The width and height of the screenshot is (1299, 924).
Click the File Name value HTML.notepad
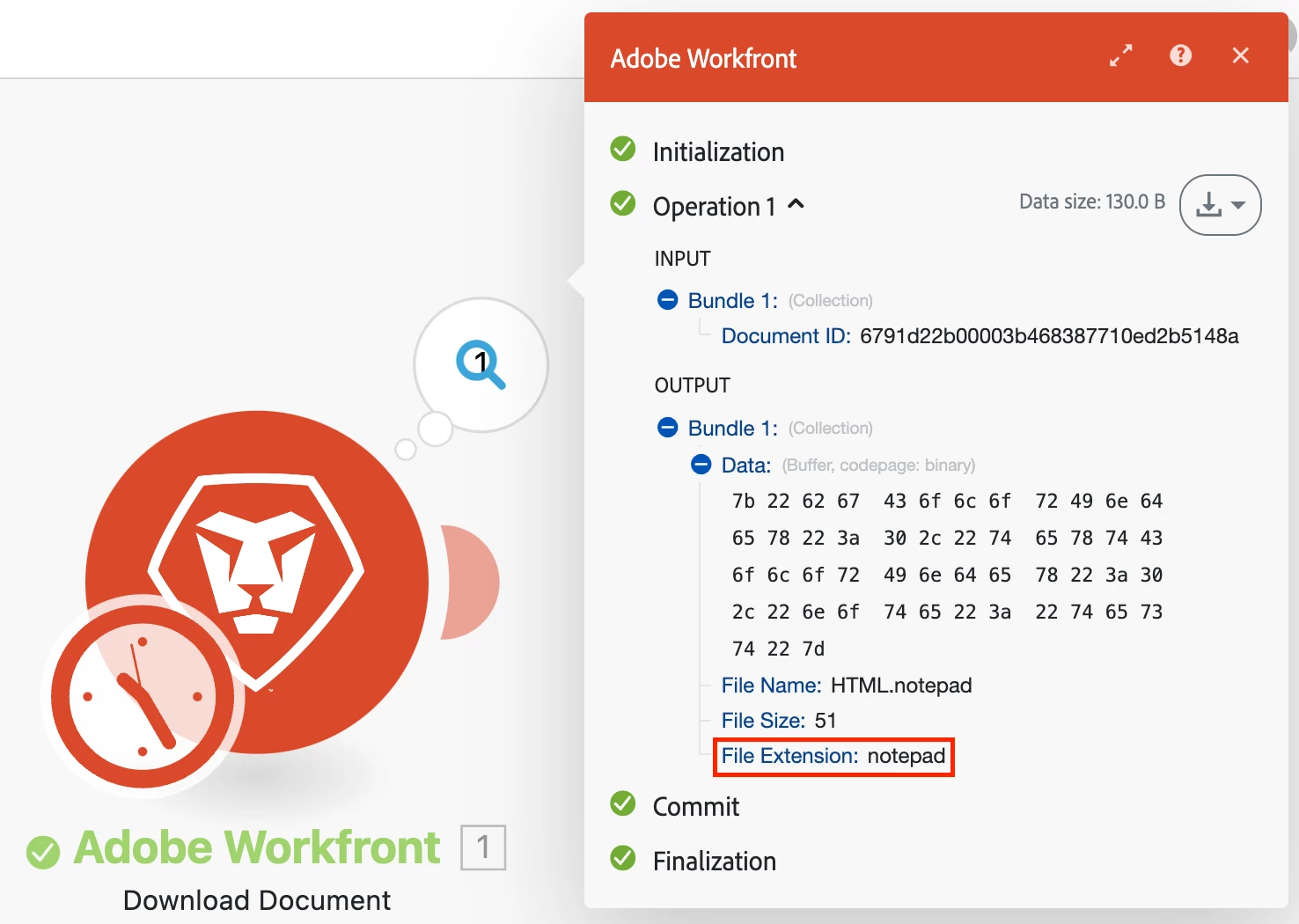click(x=901, y=686)
